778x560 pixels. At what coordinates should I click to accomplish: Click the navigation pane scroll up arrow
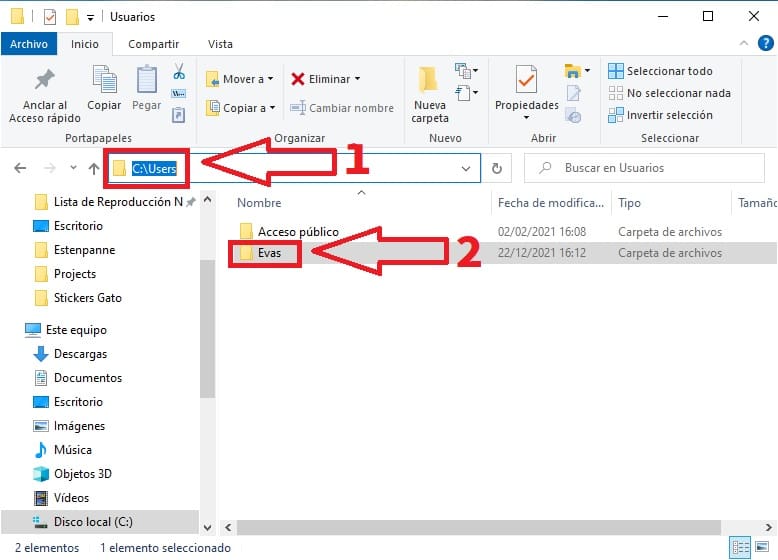[207, 199]
